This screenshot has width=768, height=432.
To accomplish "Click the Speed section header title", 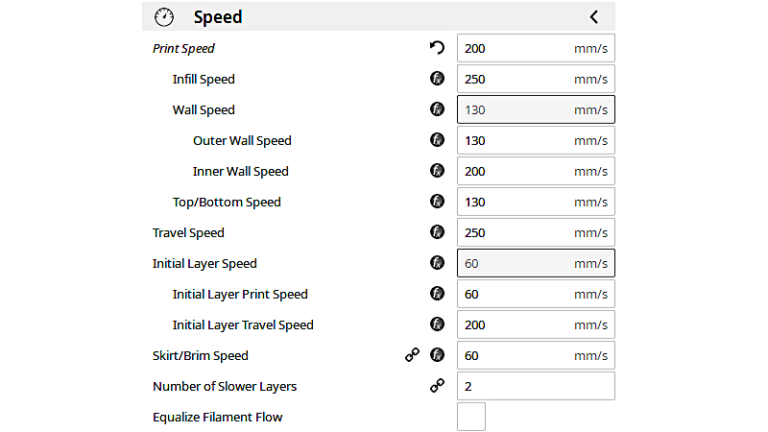I will (x=218, y=17).
